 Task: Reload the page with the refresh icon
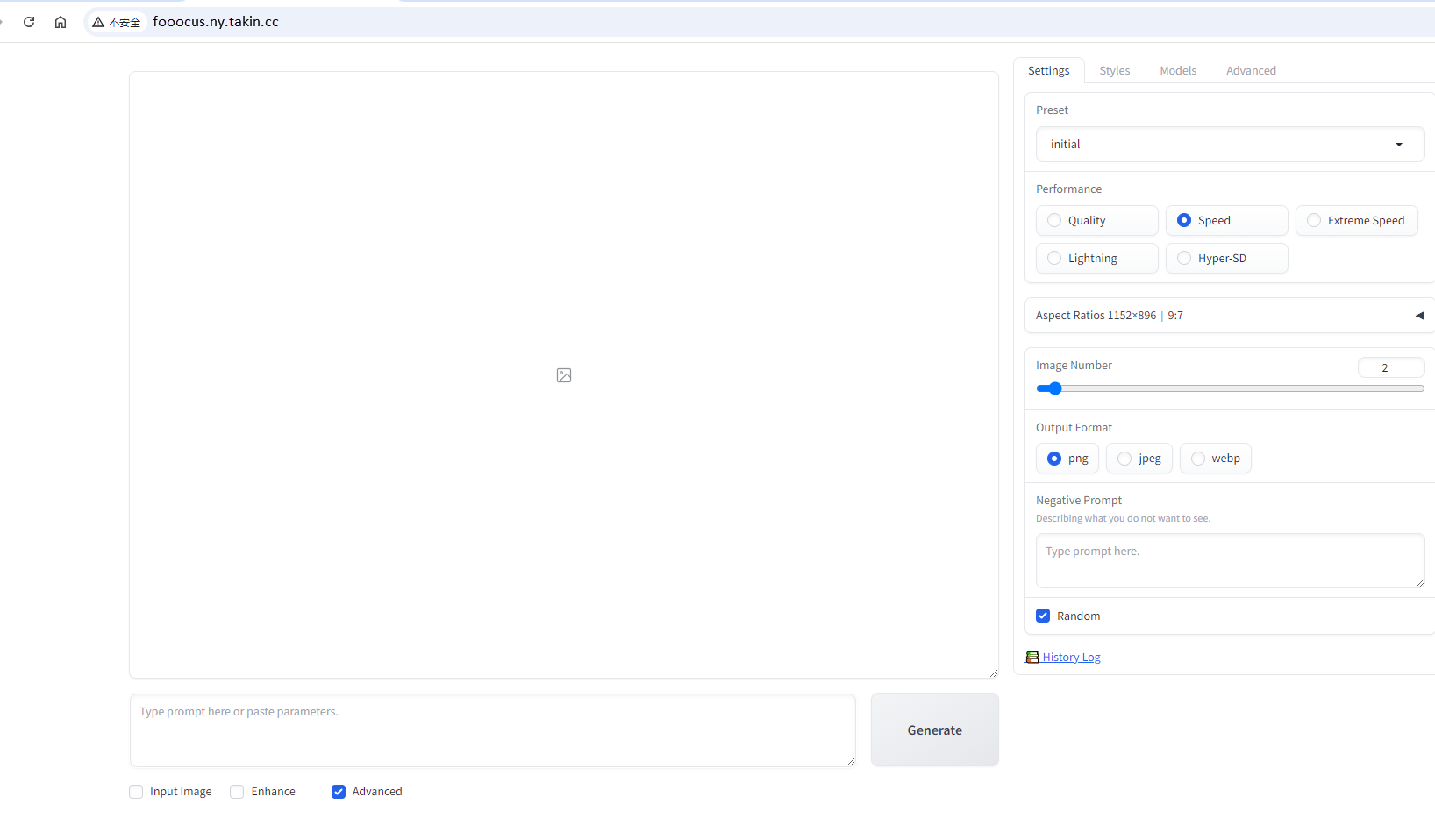click(29, 22)
